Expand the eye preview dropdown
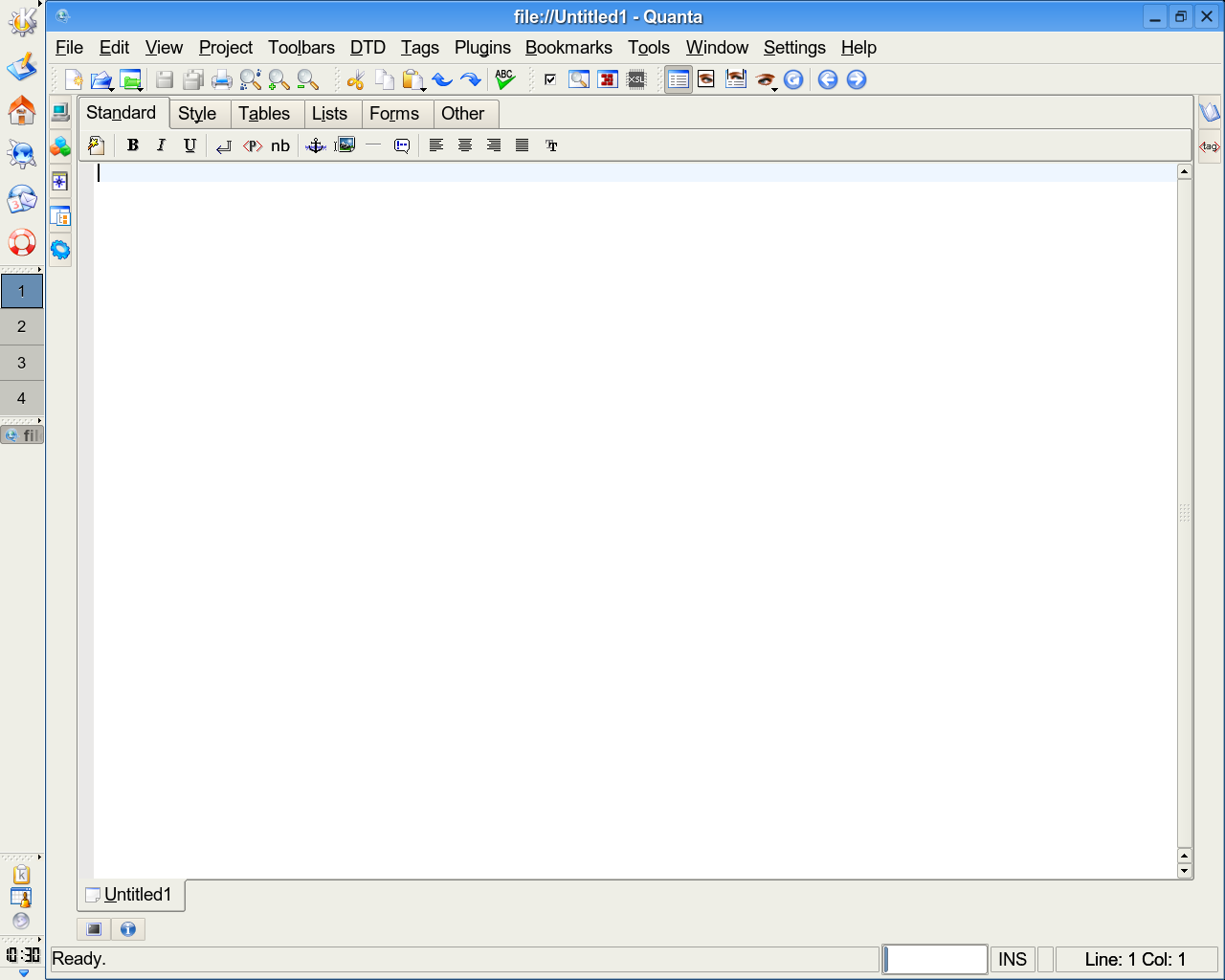 (766, 80)
